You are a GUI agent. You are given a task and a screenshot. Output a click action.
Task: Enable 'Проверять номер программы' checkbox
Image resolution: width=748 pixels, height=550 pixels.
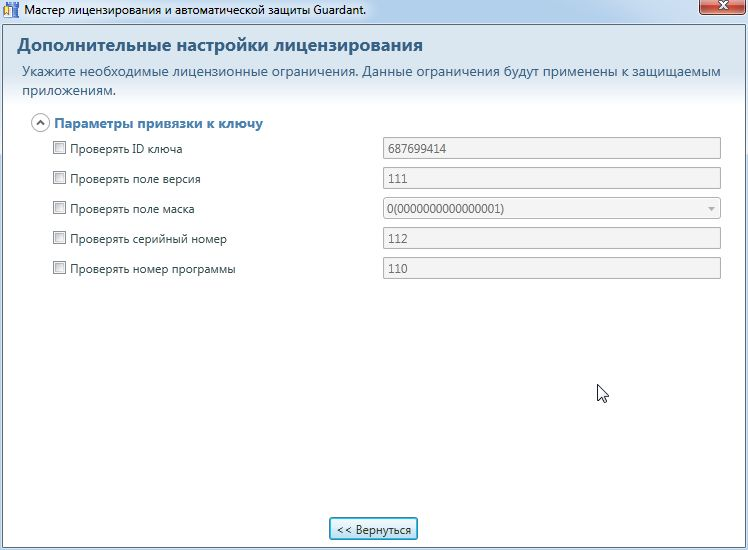59,268
